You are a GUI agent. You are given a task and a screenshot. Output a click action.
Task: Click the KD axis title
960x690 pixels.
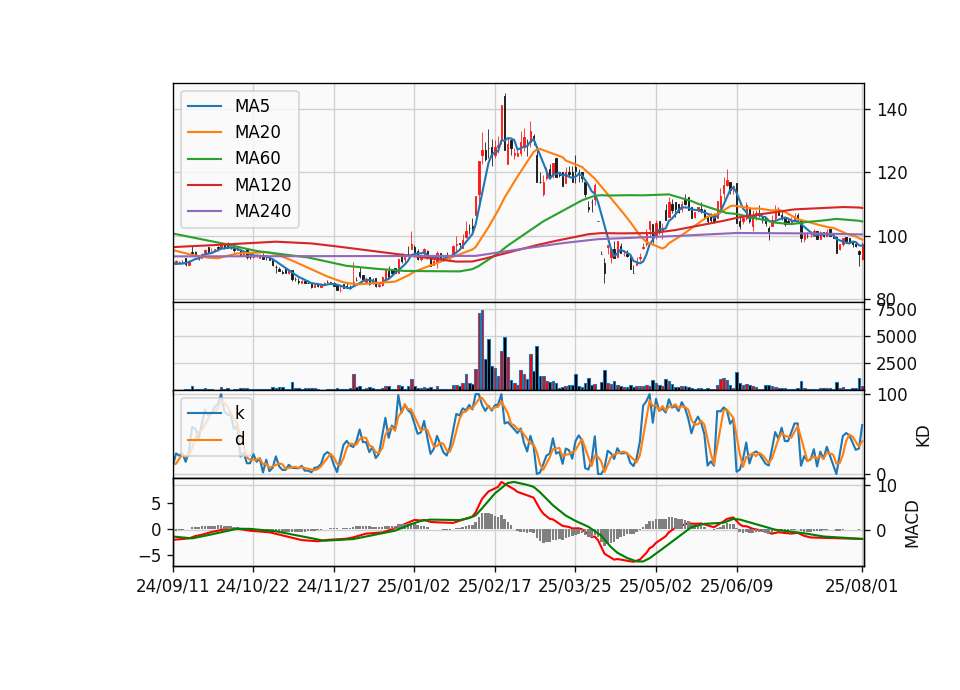[x=923, y=436]
